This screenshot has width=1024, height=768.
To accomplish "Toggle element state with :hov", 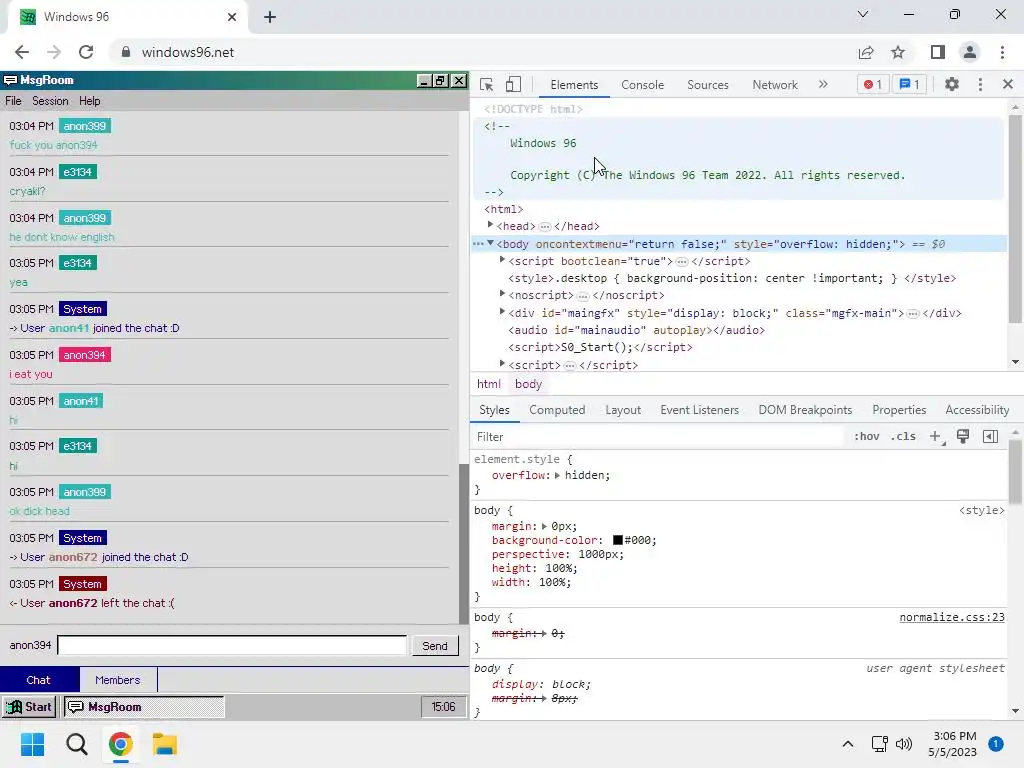I will (x=867, y=436).
